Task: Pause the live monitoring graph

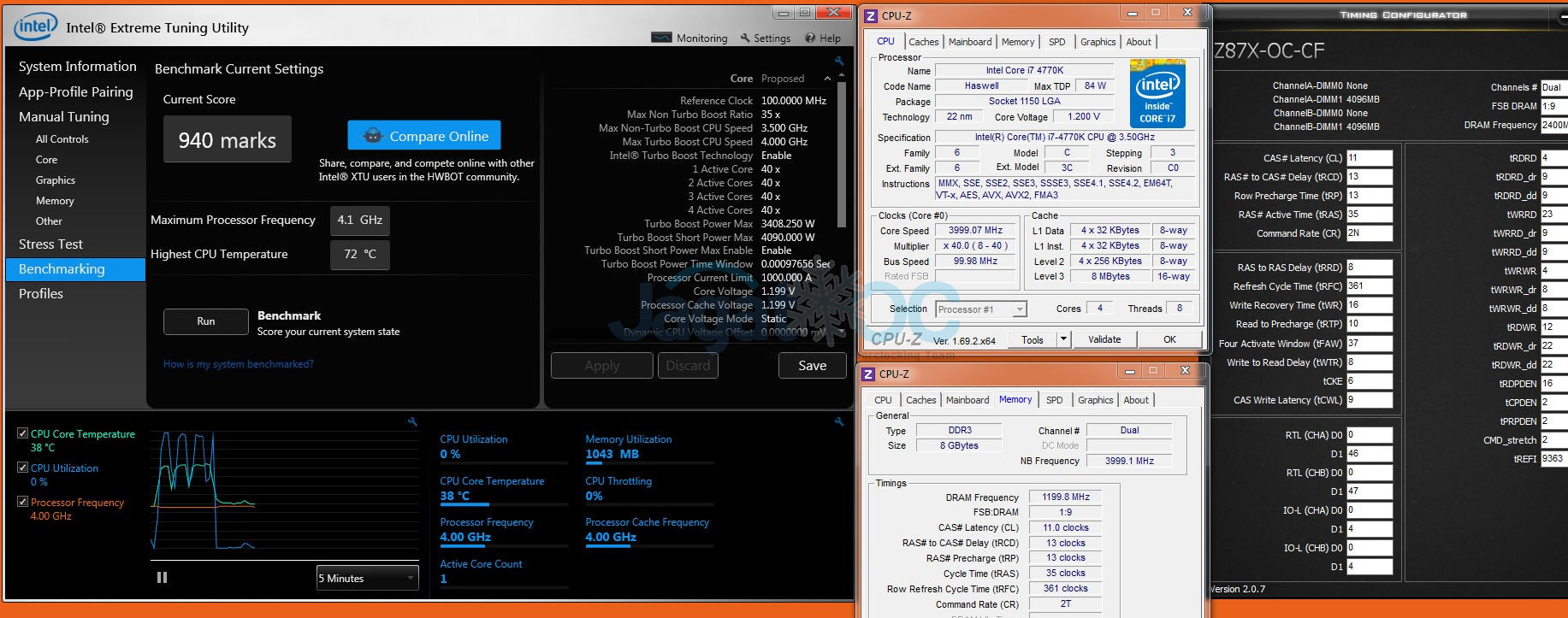Action: click(162, 578)
